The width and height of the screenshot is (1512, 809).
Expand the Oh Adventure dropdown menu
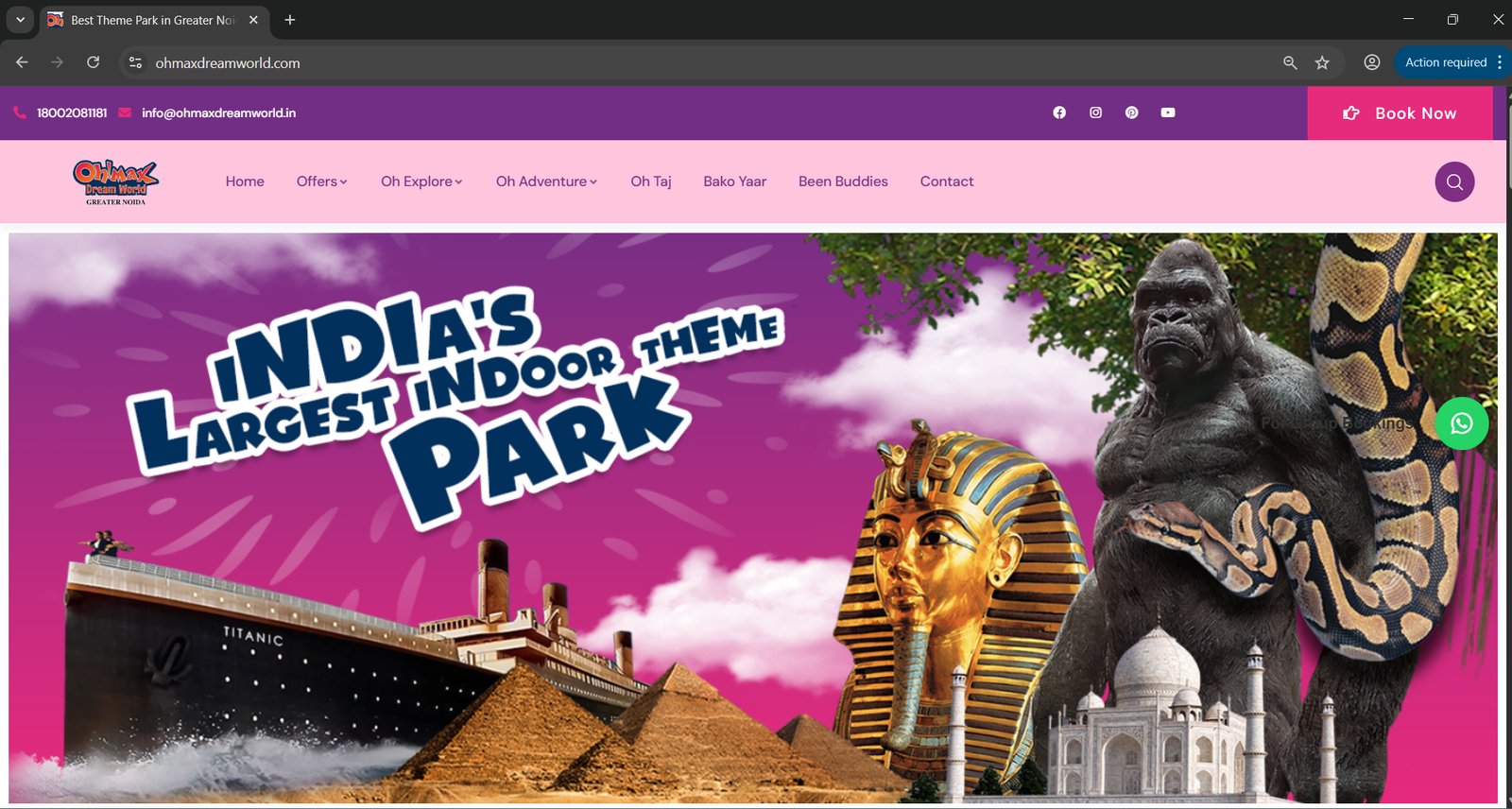(546, 181)
